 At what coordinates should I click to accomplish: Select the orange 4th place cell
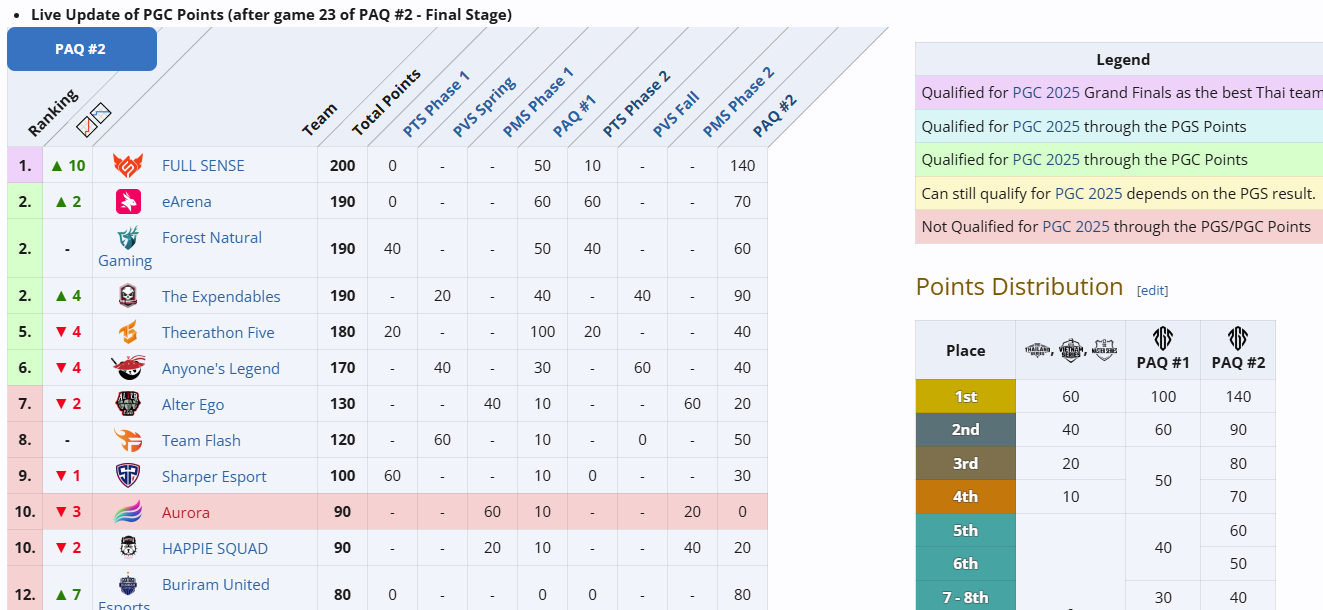965,497
